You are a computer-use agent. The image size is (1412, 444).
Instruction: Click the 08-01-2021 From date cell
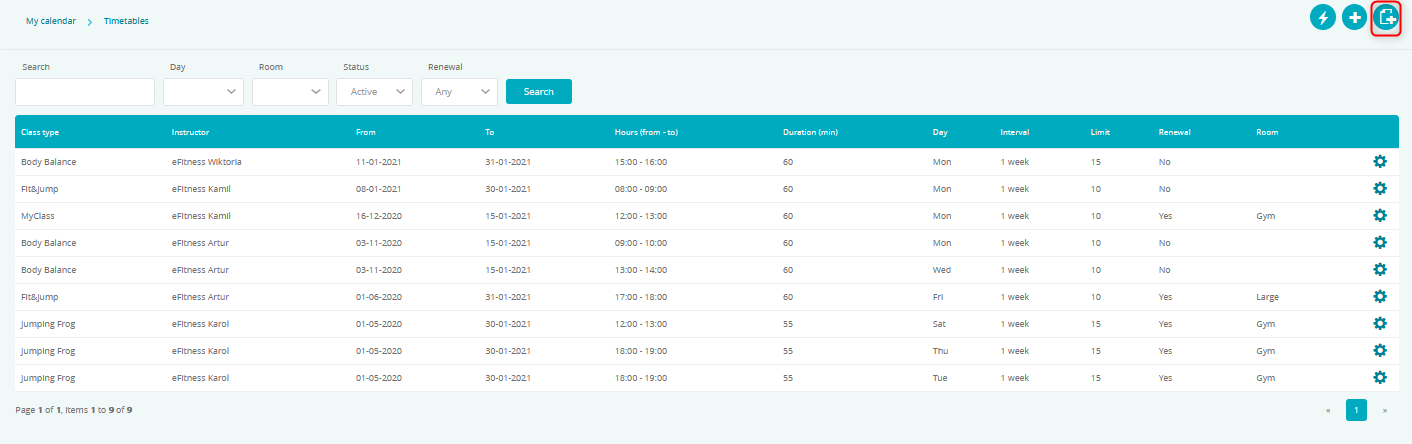[379, 189]
